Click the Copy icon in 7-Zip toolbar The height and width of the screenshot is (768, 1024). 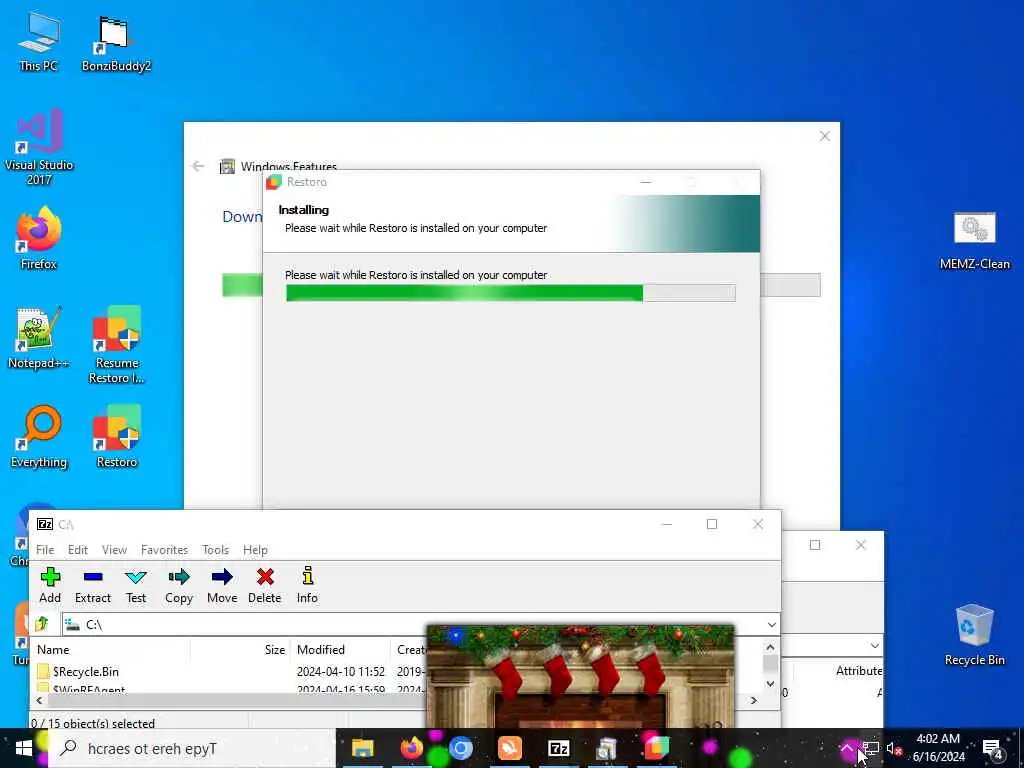[x=178, y=577]
